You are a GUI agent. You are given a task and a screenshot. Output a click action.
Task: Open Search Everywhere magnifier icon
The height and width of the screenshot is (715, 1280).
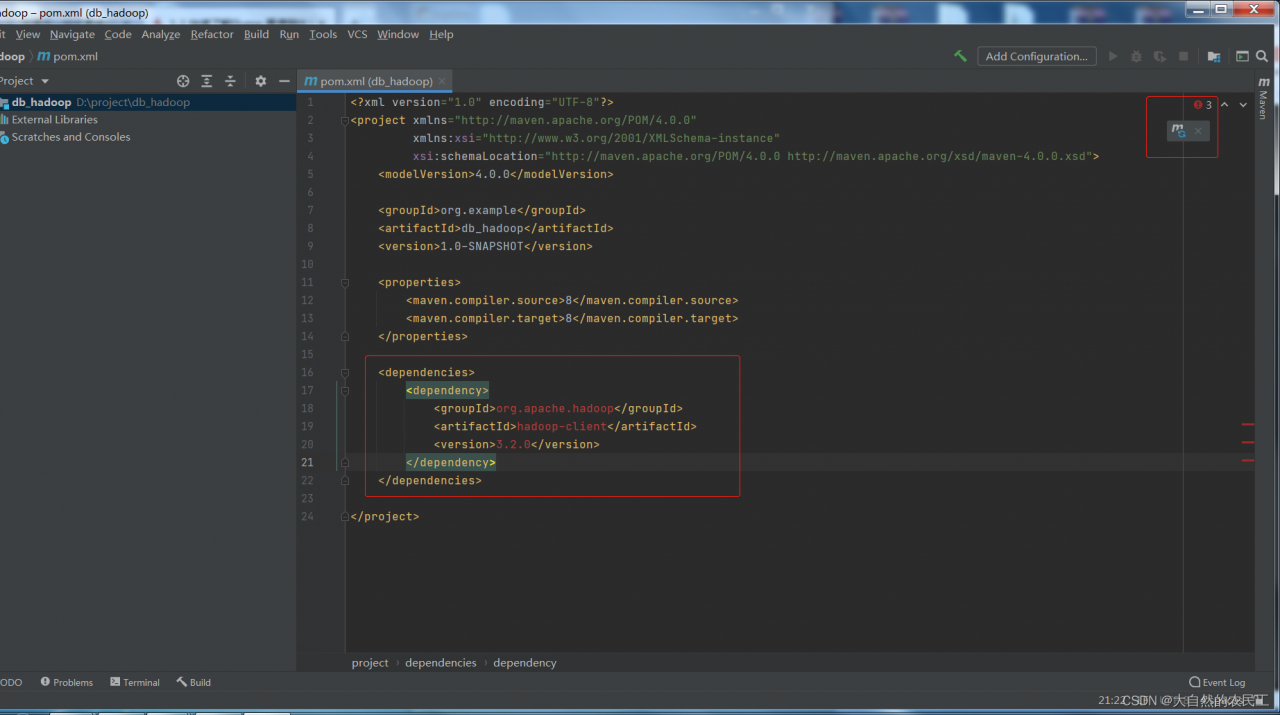(1262, 57)
